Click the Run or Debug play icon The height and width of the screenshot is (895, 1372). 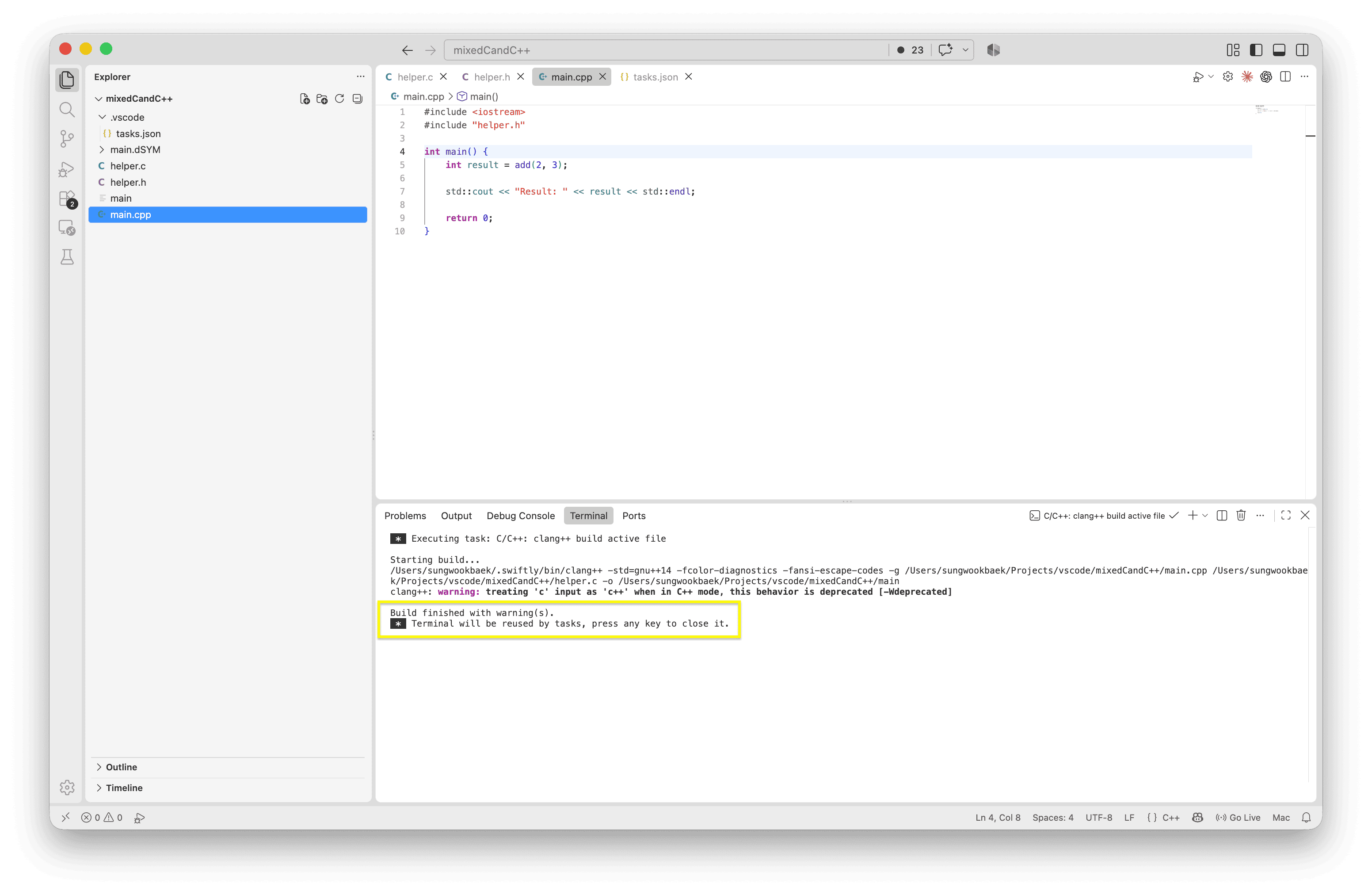pos(1198,76)
